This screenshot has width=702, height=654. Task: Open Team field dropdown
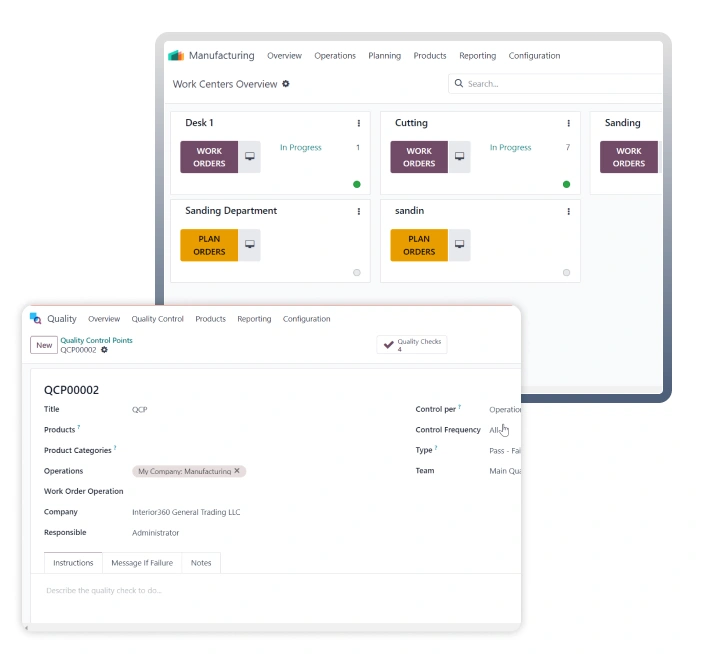click(505, 470)
